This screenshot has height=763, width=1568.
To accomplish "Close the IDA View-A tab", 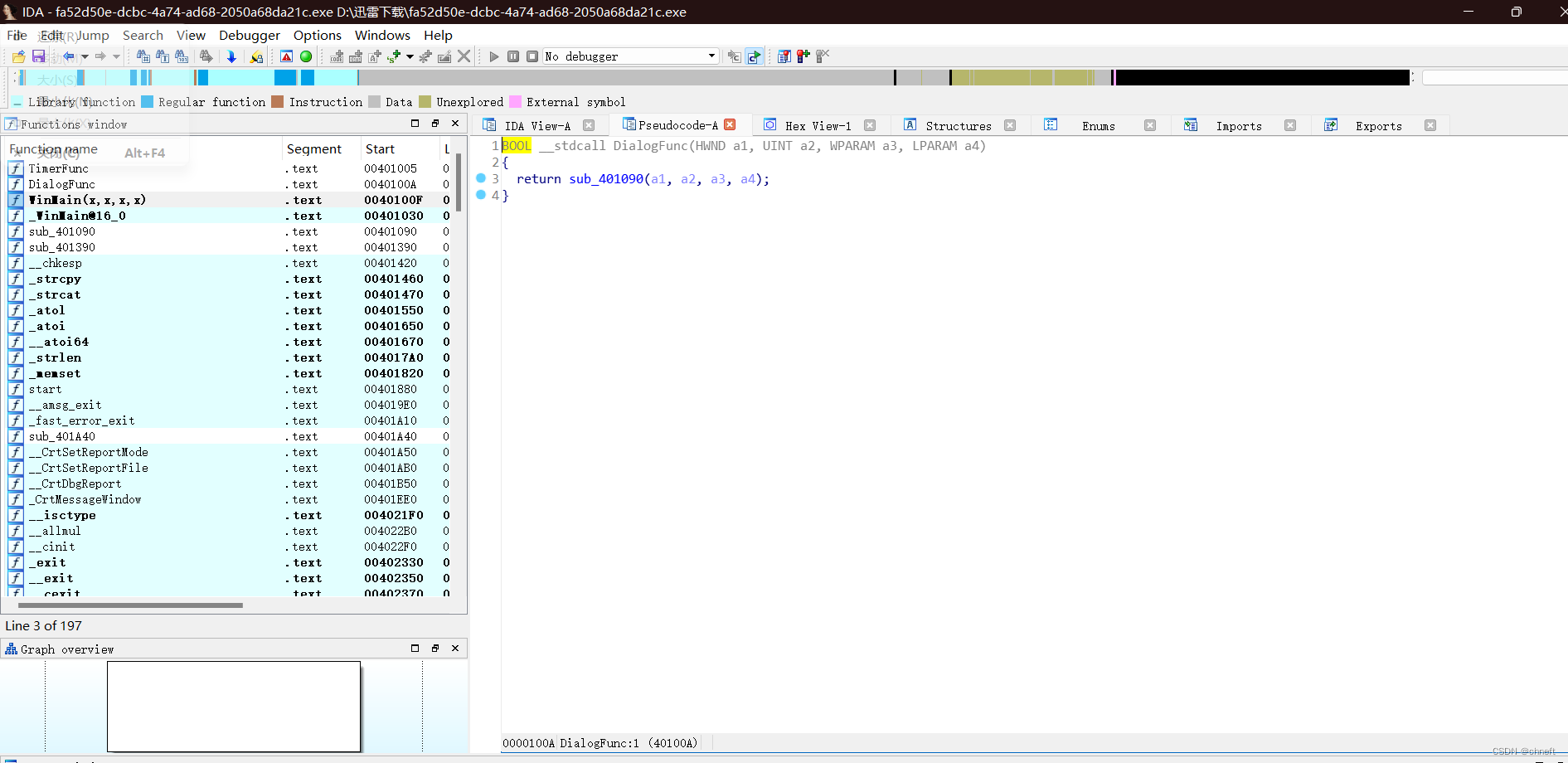I will [x=589, y=125].
